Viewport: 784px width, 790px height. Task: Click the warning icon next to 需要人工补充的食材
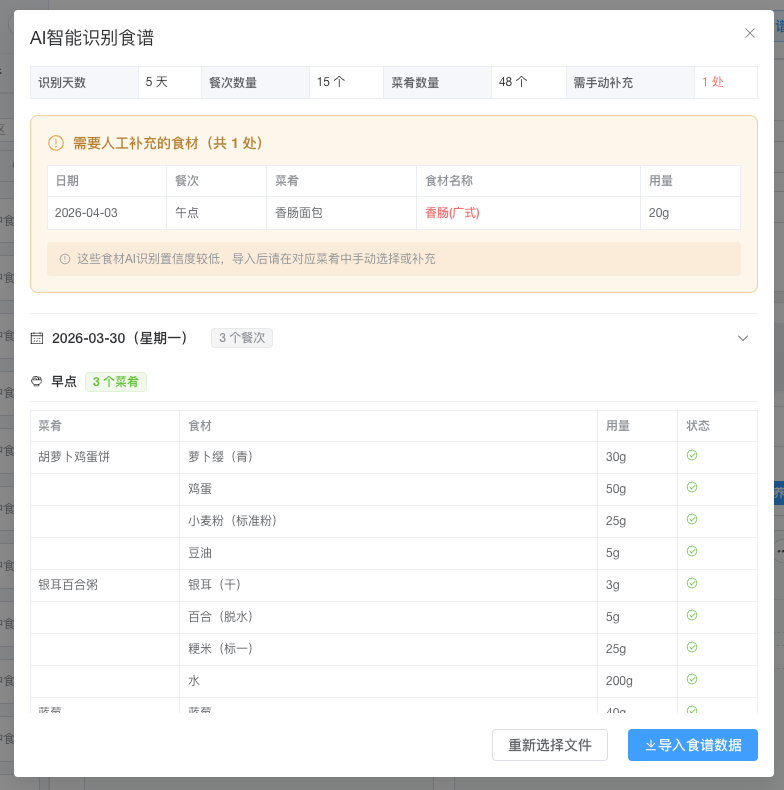click(55, 143)
